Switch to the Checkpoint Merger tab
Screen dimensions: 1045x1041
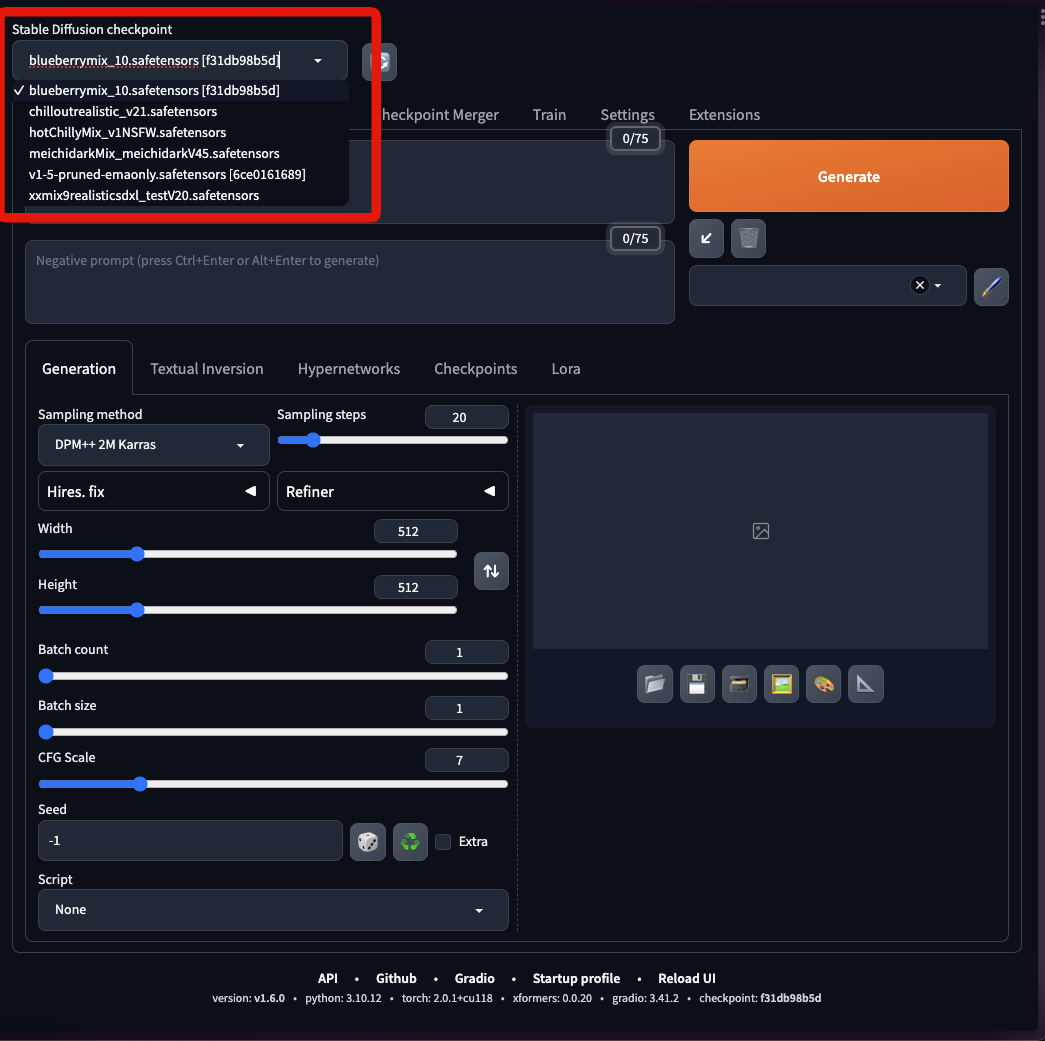tap(440, 115)
